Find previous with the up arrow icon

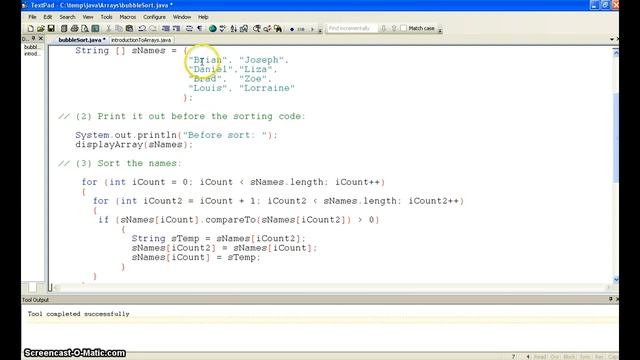[x=394, y=28]
